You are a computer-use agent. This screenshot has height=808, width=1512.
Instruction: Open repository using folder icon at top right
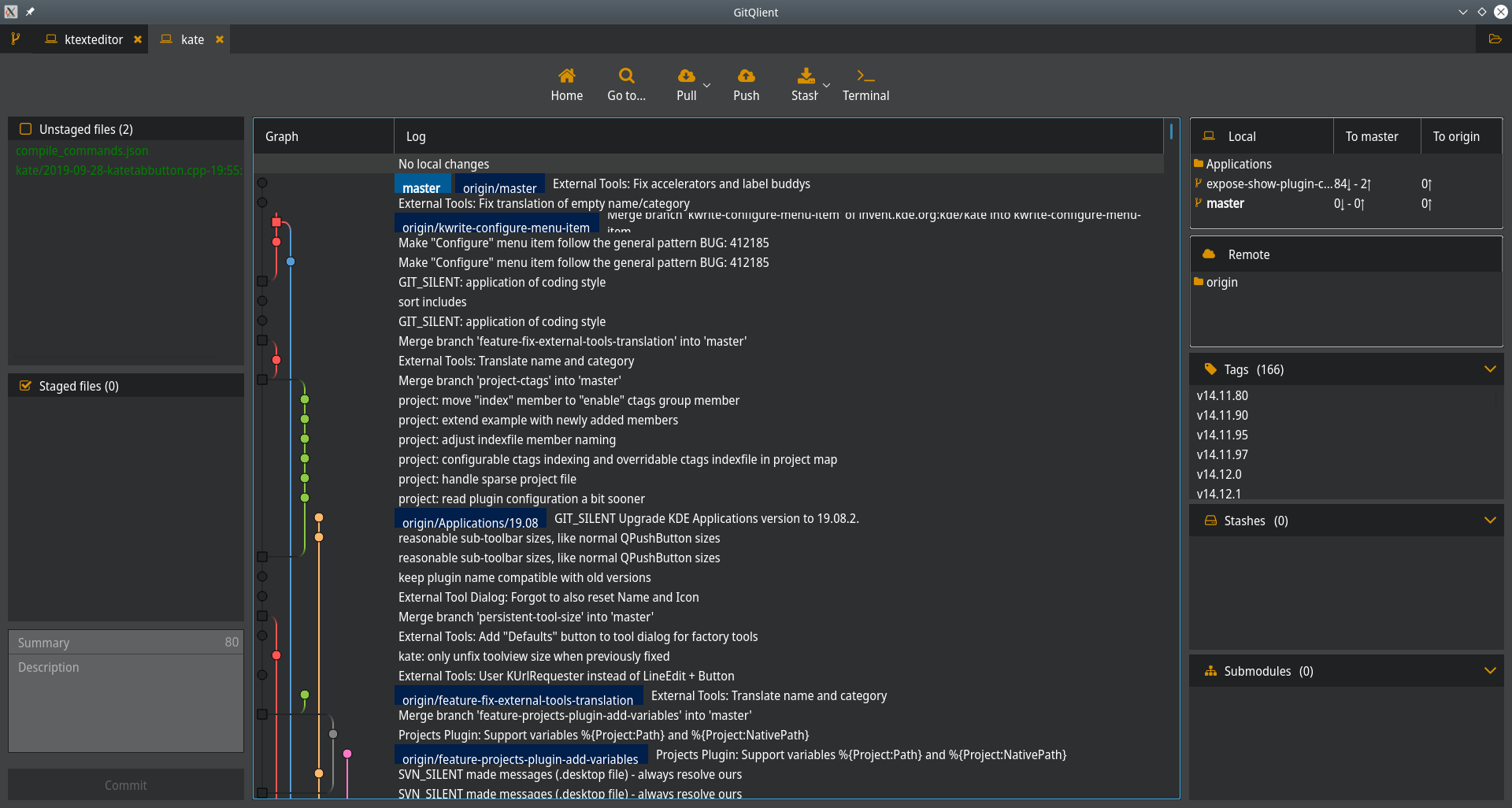[x=1494, y=39]
